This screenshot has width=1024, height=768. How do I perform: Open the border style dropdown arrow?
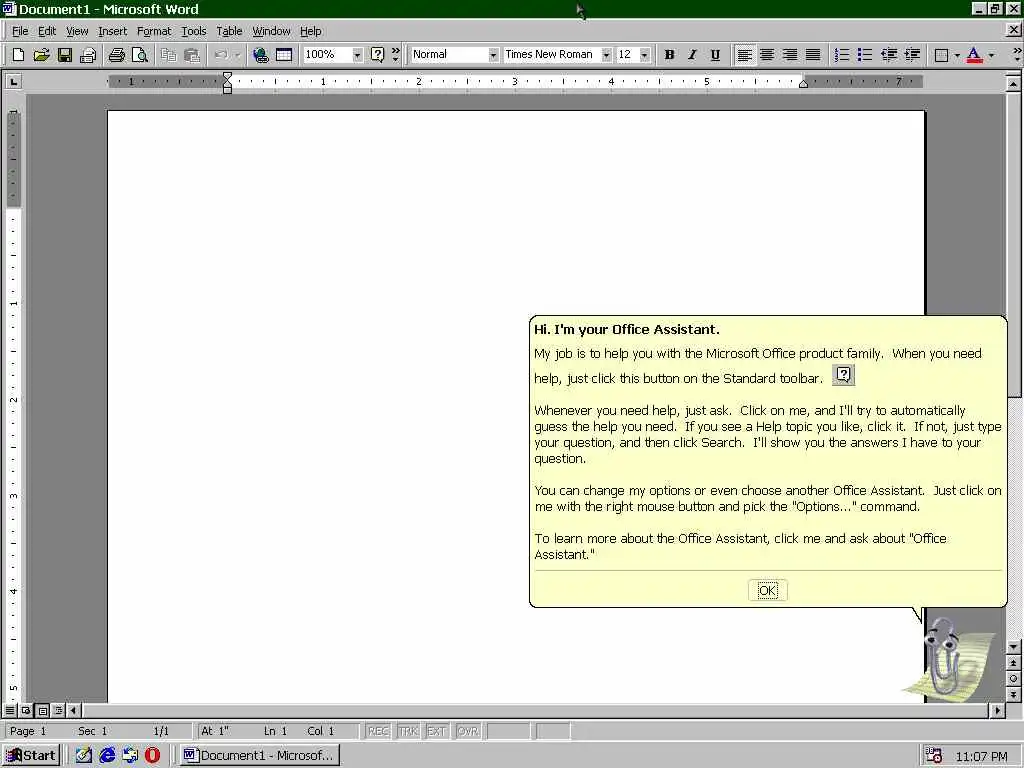click(x=957, y=55)
